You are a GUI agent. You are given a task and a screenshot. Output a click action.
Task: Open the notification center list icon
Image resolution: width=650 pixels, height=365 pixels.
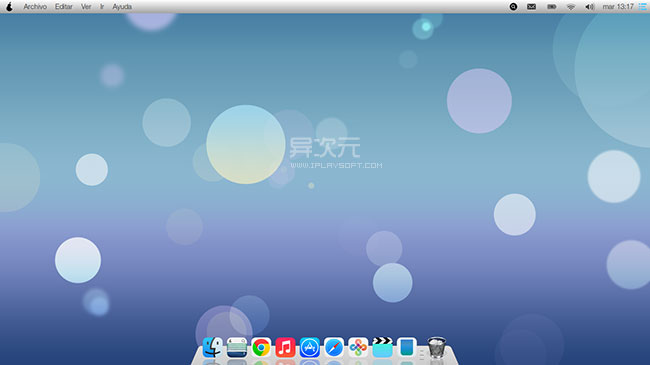(643, 7)
